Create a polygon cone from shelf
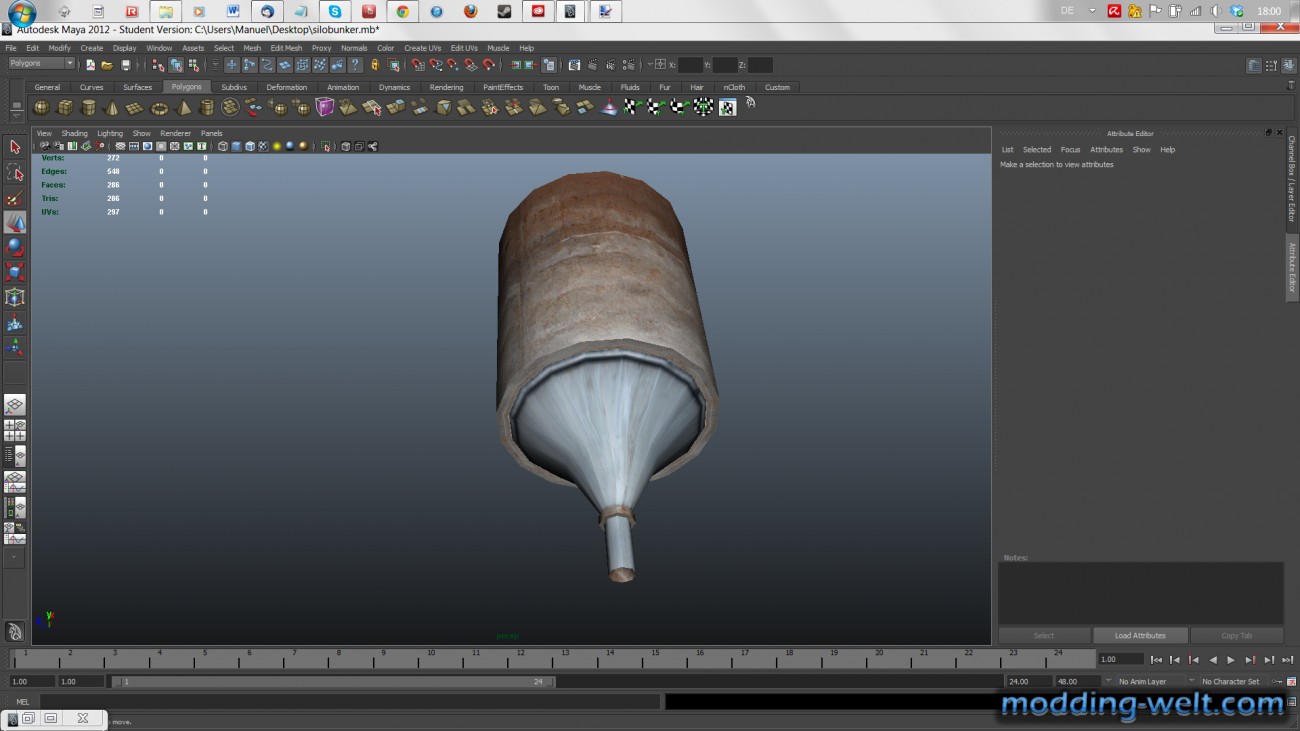This screenshot has width=1300, height=731. 112,107
